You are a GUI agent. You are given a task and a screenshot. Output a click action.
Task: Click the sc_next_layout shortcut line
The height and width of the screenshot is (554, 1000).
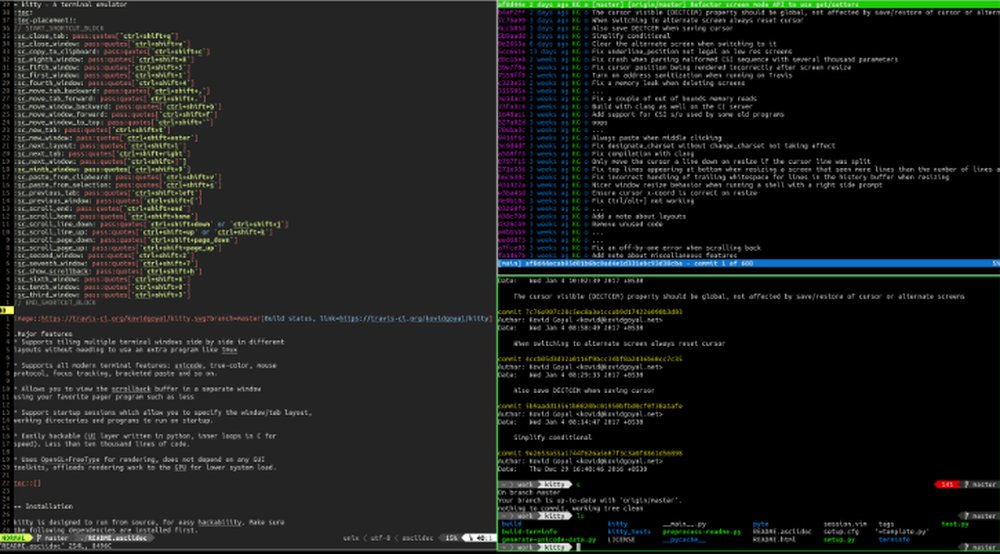pos(100,145)
